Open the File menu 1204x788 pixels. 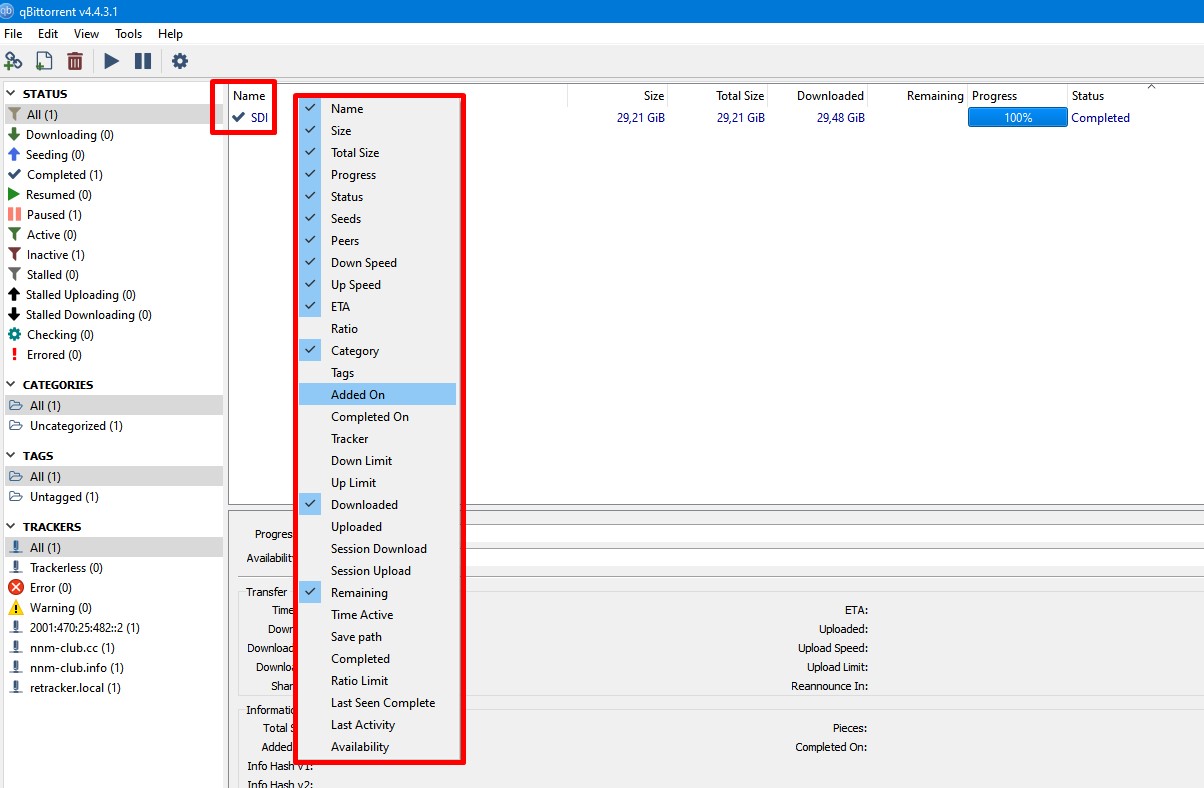pyautogui.click(x=13, y=34)
